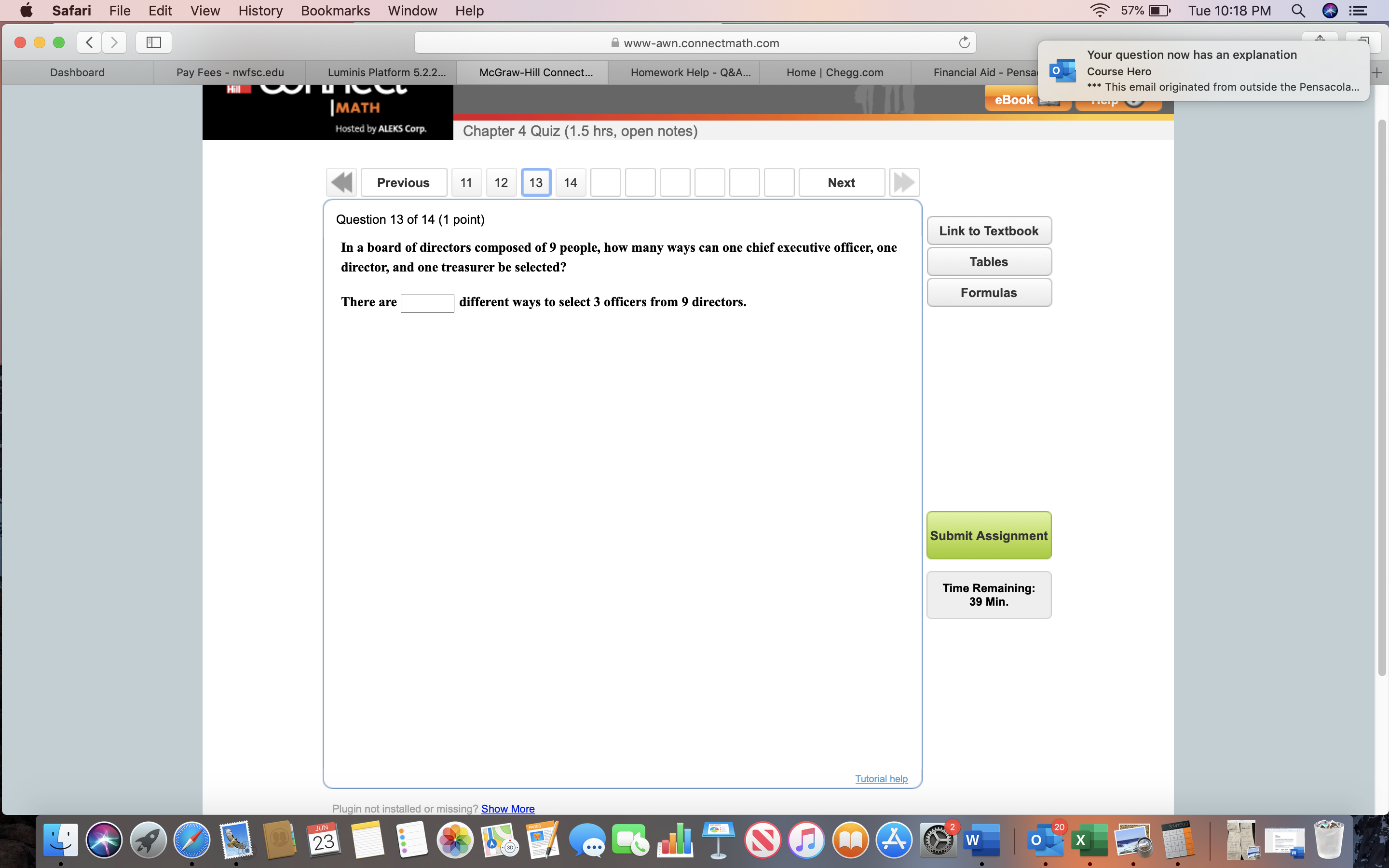This screenshot has height=868, width=1389.
Task: Open the Tutorial help link
Action: (x=881, y=778)
